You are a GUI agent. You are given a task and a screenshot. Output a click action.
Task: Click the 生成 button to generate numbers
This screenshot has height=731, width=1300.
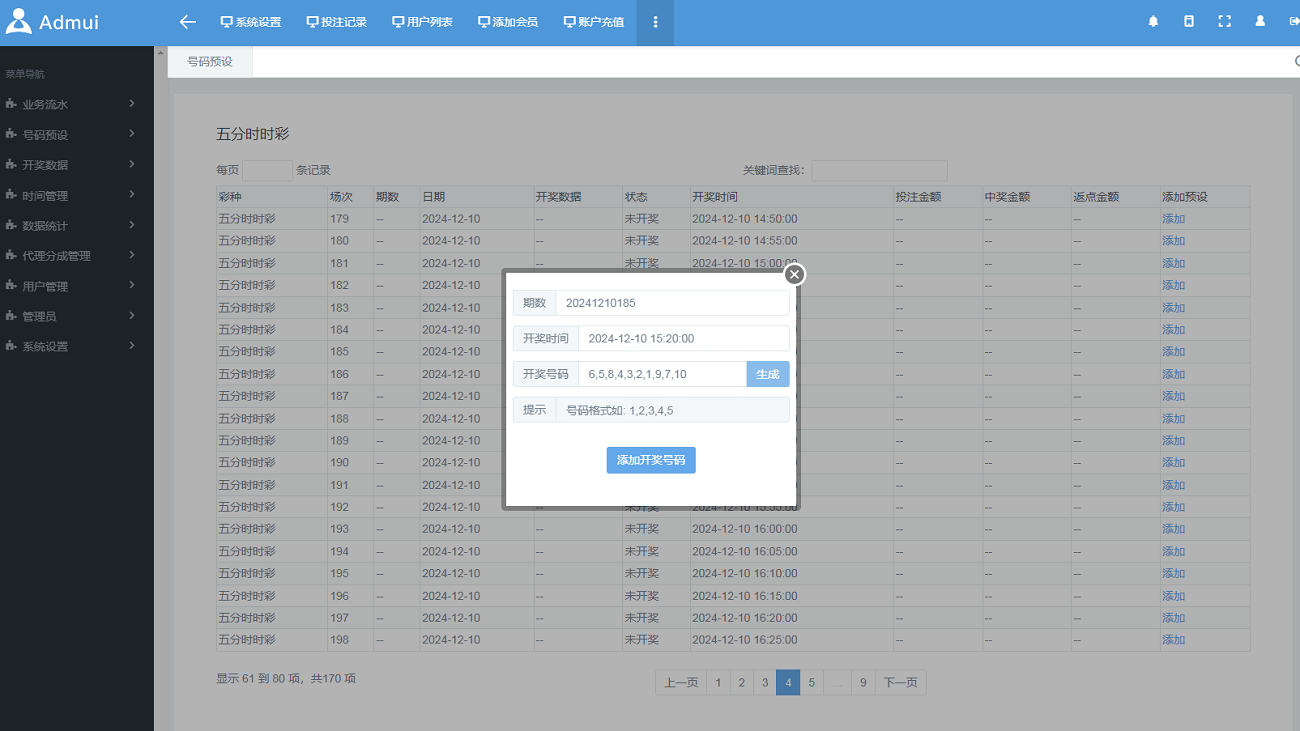point(767,374)
